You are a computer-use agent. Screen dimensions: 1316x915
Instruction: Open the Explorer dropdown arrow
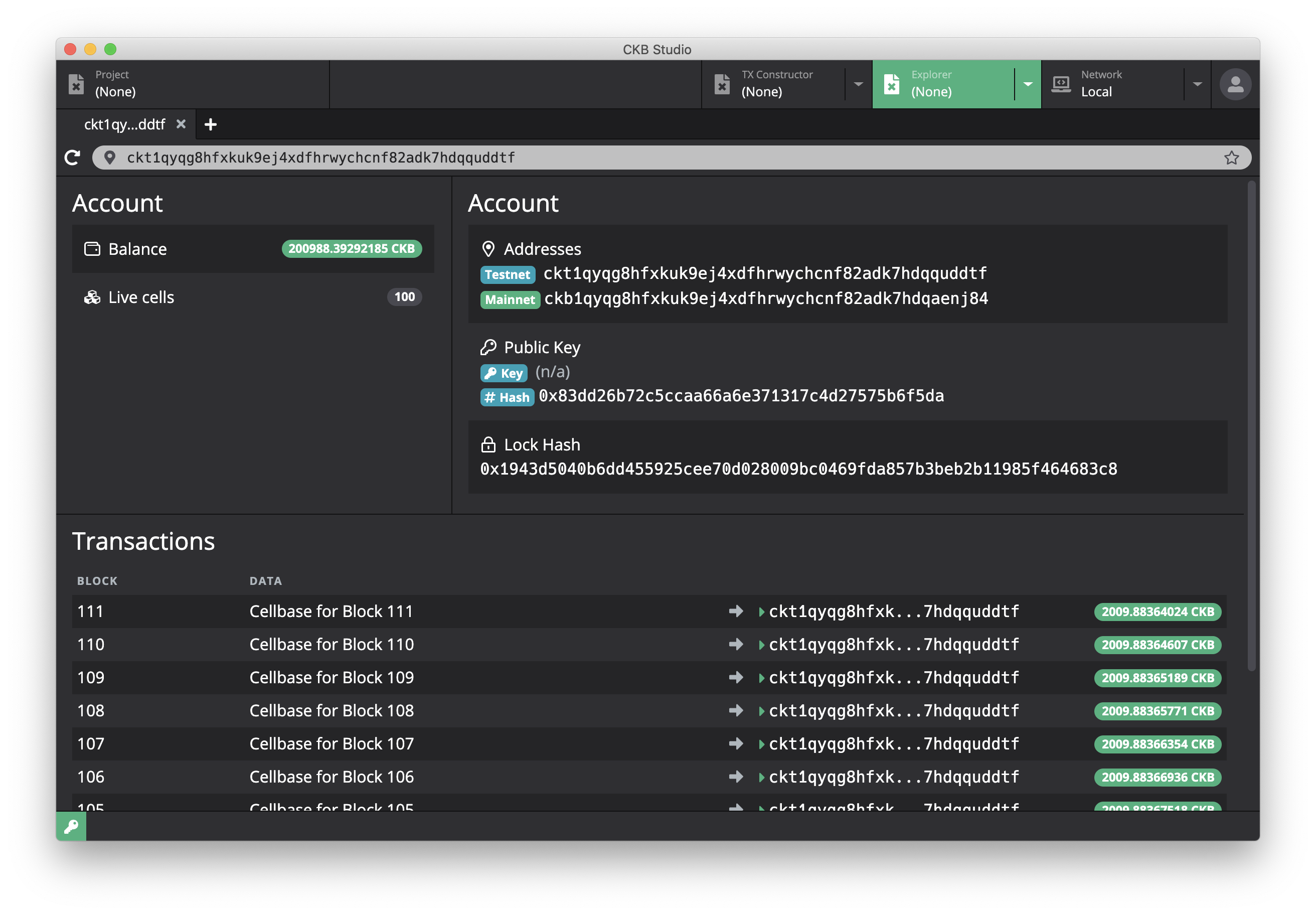coord(1028,84)
